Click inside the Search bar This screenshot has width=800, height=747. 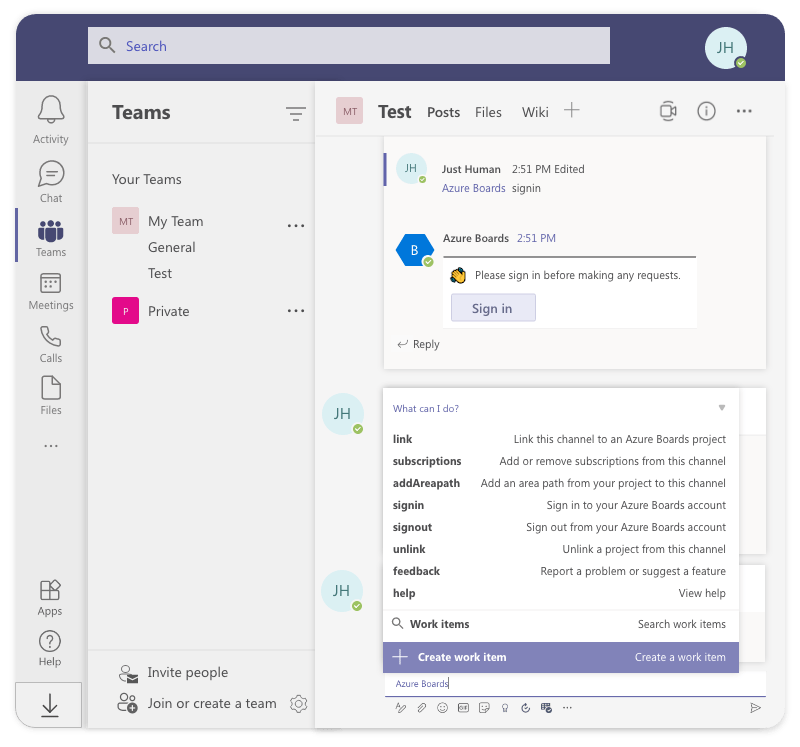348,45
